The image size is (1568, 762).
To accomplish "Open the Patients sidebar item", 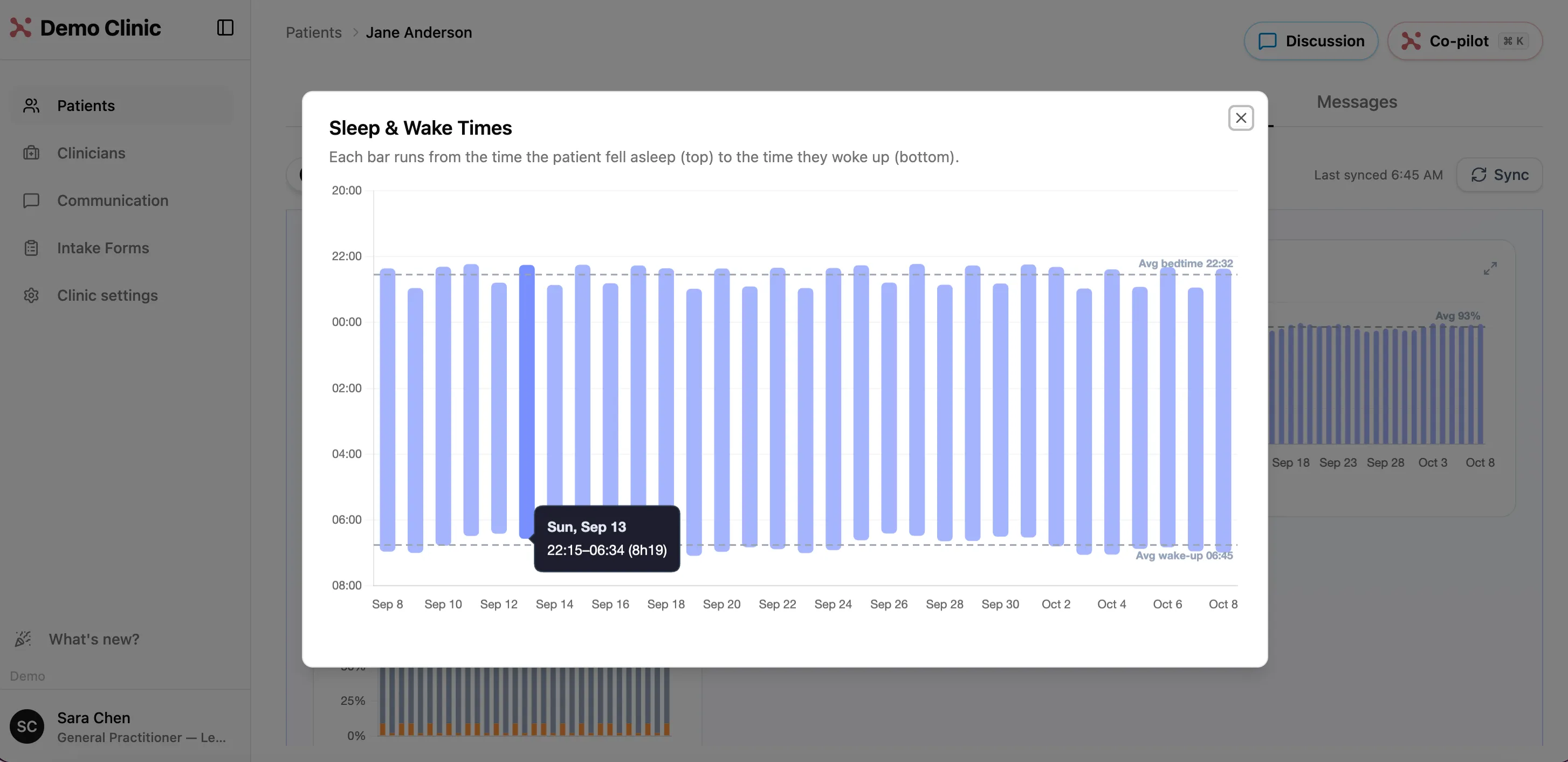I will [122, 106].
